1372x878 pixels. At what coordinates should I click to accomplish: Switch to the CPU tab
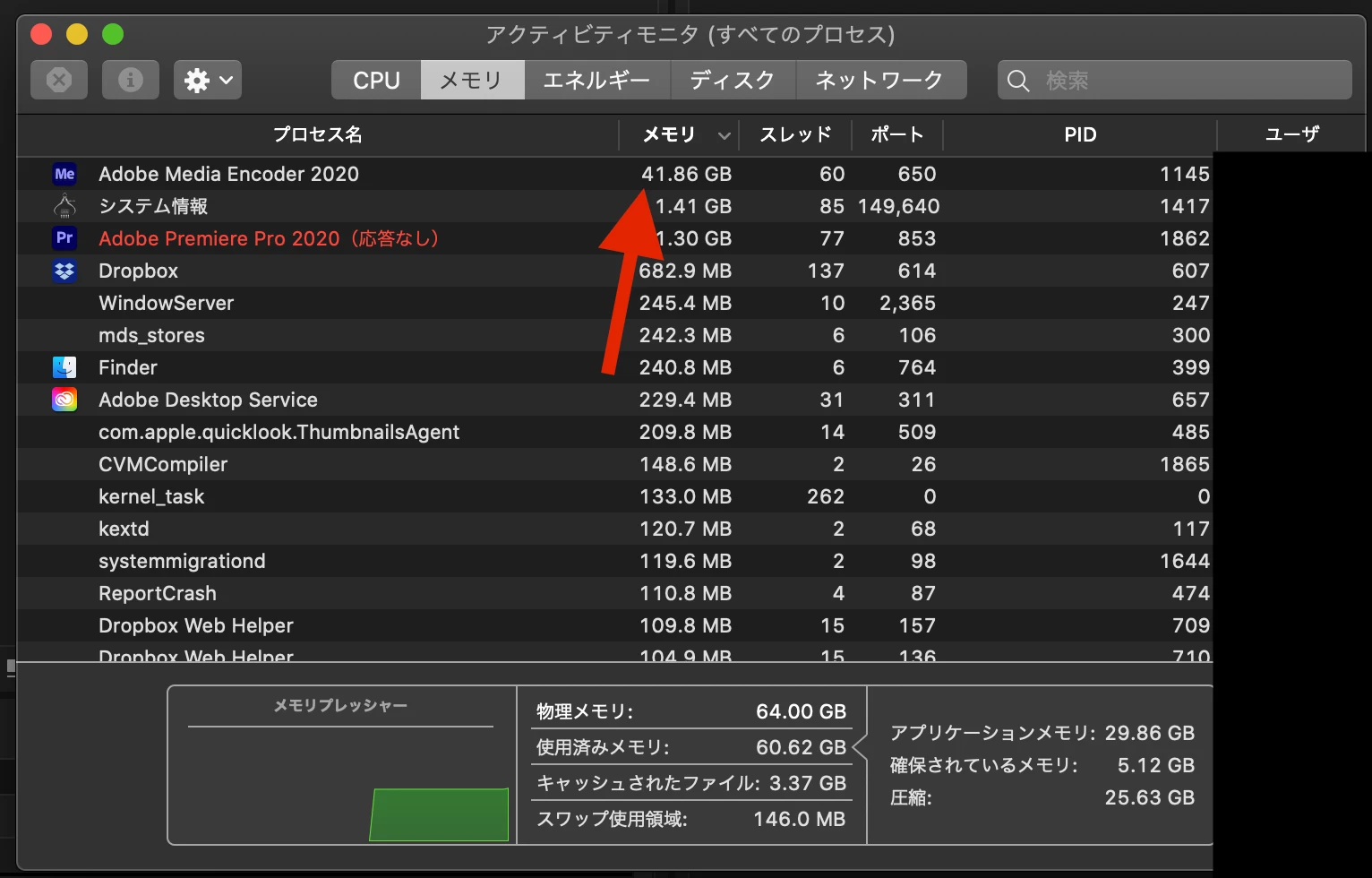click(376, 80)
